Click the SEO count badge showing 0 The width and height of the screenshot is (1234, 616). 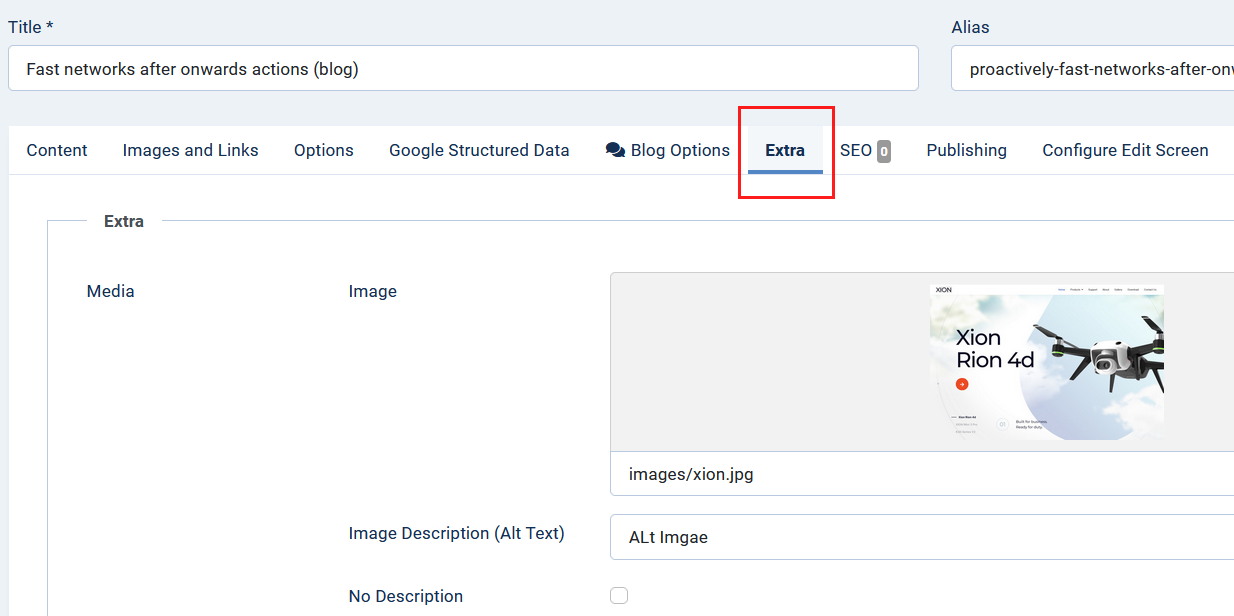[884, 151]
